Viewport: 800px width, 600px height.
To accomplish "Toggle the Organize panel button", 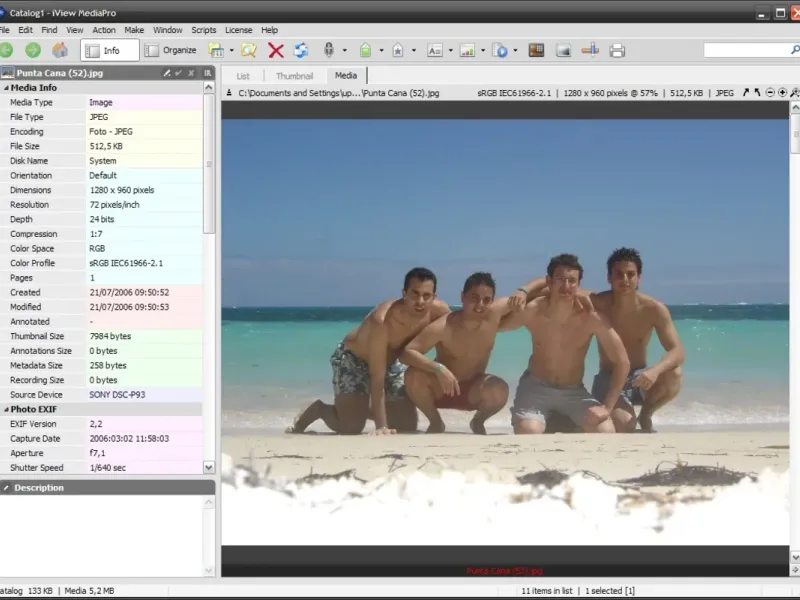I will click(171, 50).
